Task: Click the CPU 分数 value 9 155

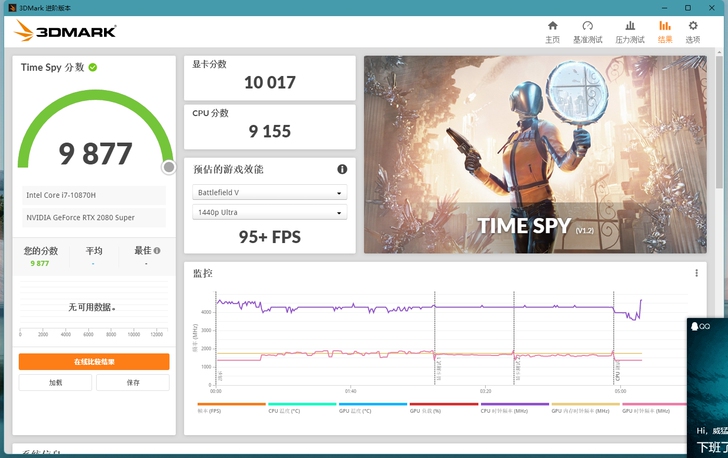Action: [270, 131]
